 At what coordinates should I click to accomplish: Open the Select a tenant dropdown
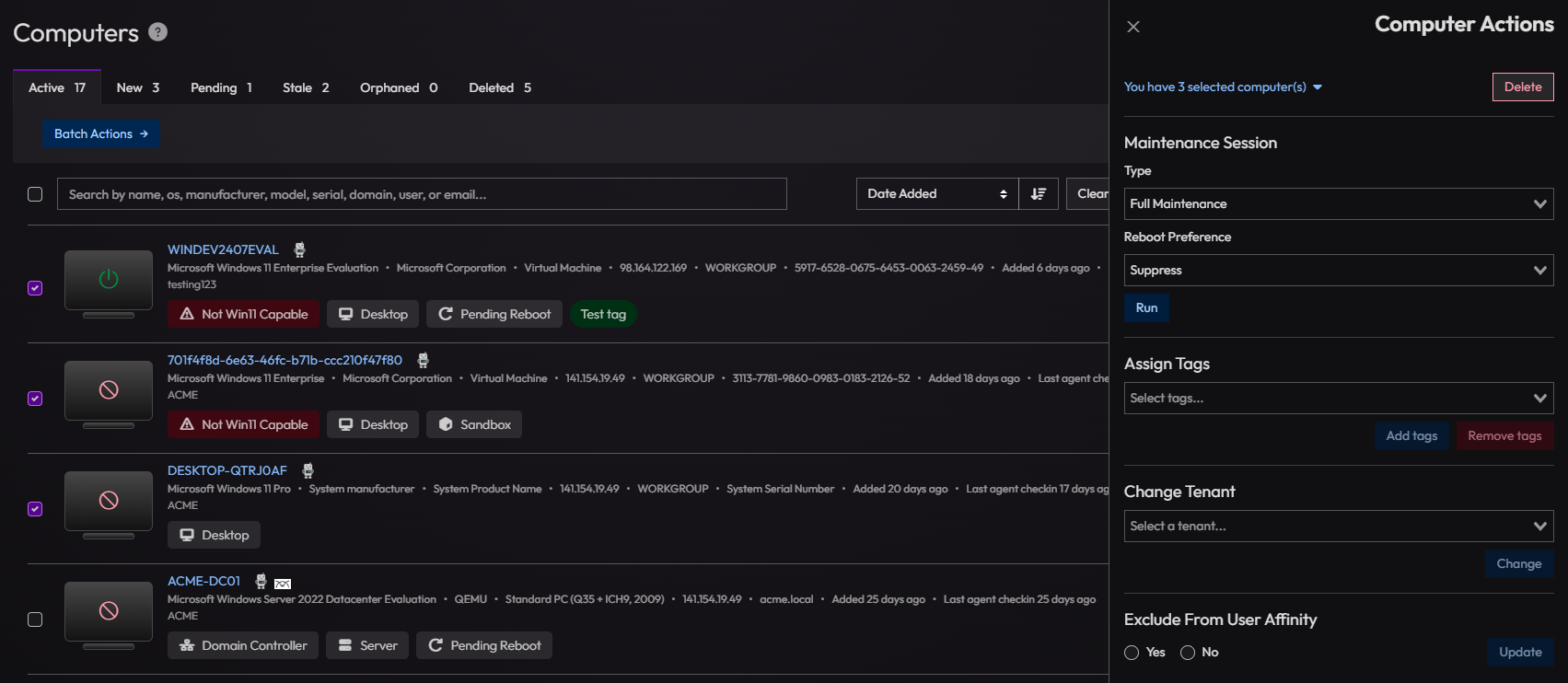pos(1339,526)
